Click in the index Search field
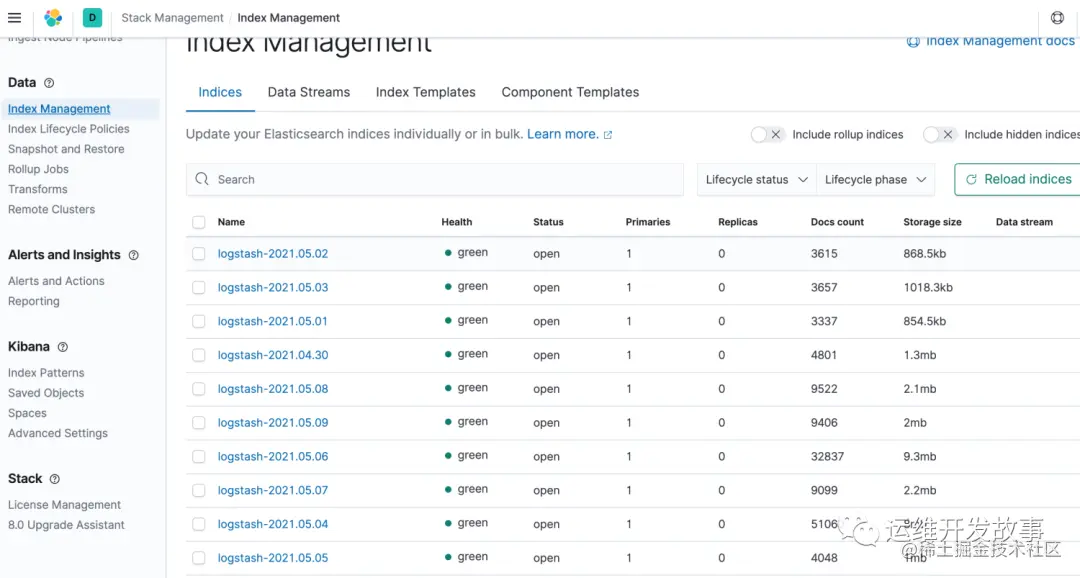 [x=435, y=180]
